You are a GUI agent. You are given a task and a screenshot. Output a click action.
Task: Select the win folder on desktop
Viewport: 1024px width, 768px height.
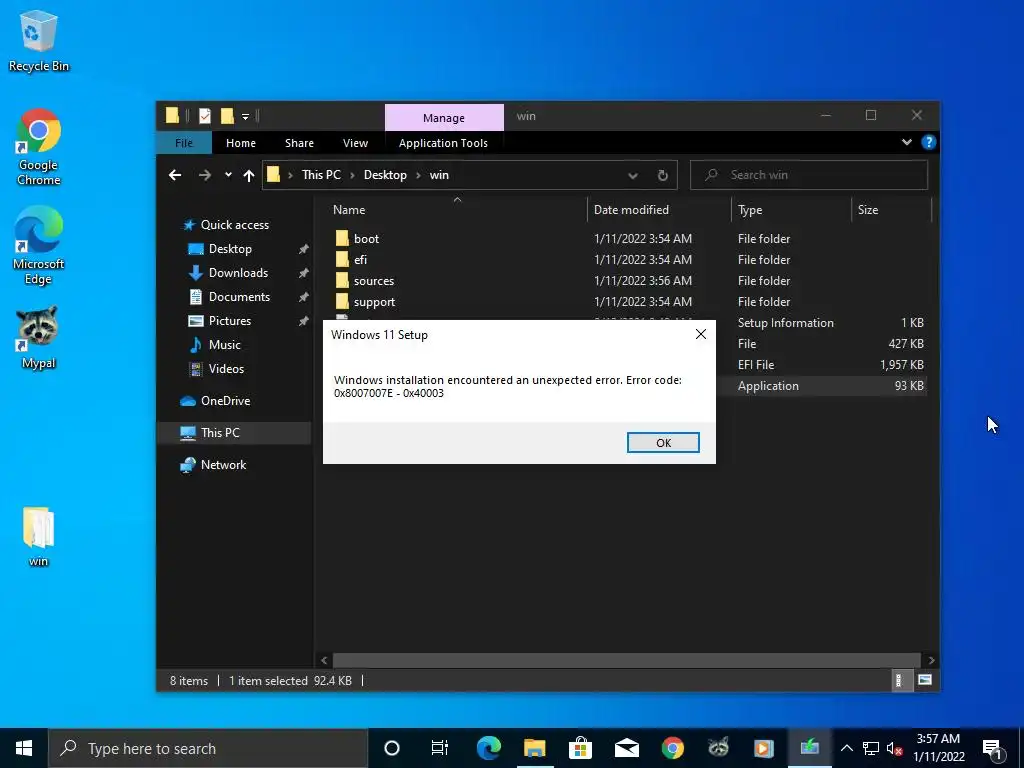39,537
